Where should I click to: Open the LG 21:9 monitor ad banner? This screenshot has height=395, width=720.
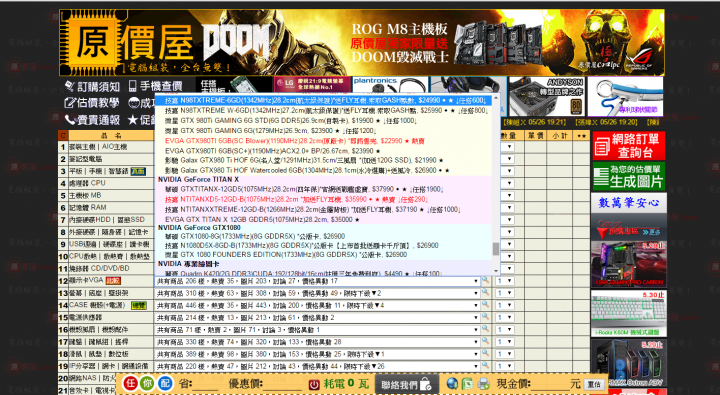tap(313, 84)
